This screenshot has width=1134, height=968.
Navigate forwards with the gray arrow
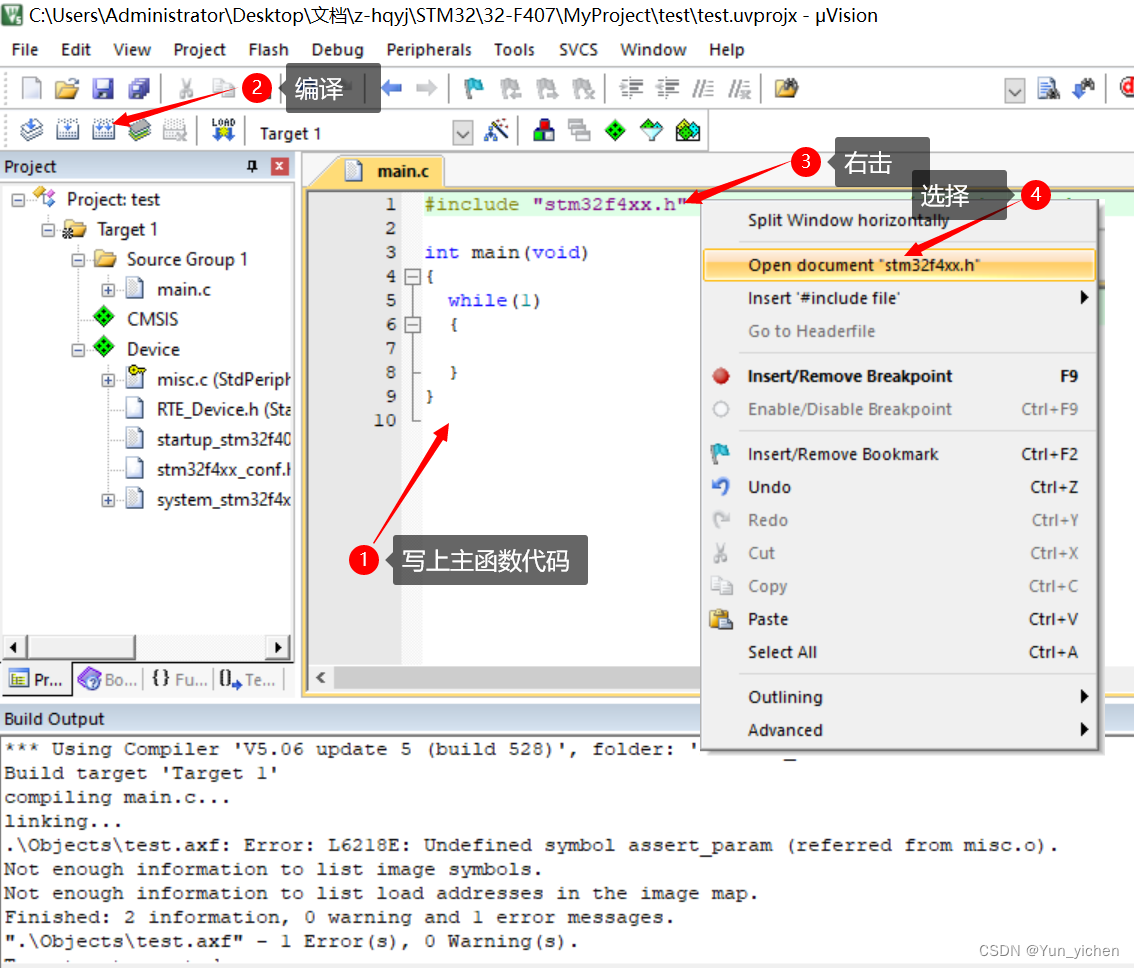(x=427, y=88)
